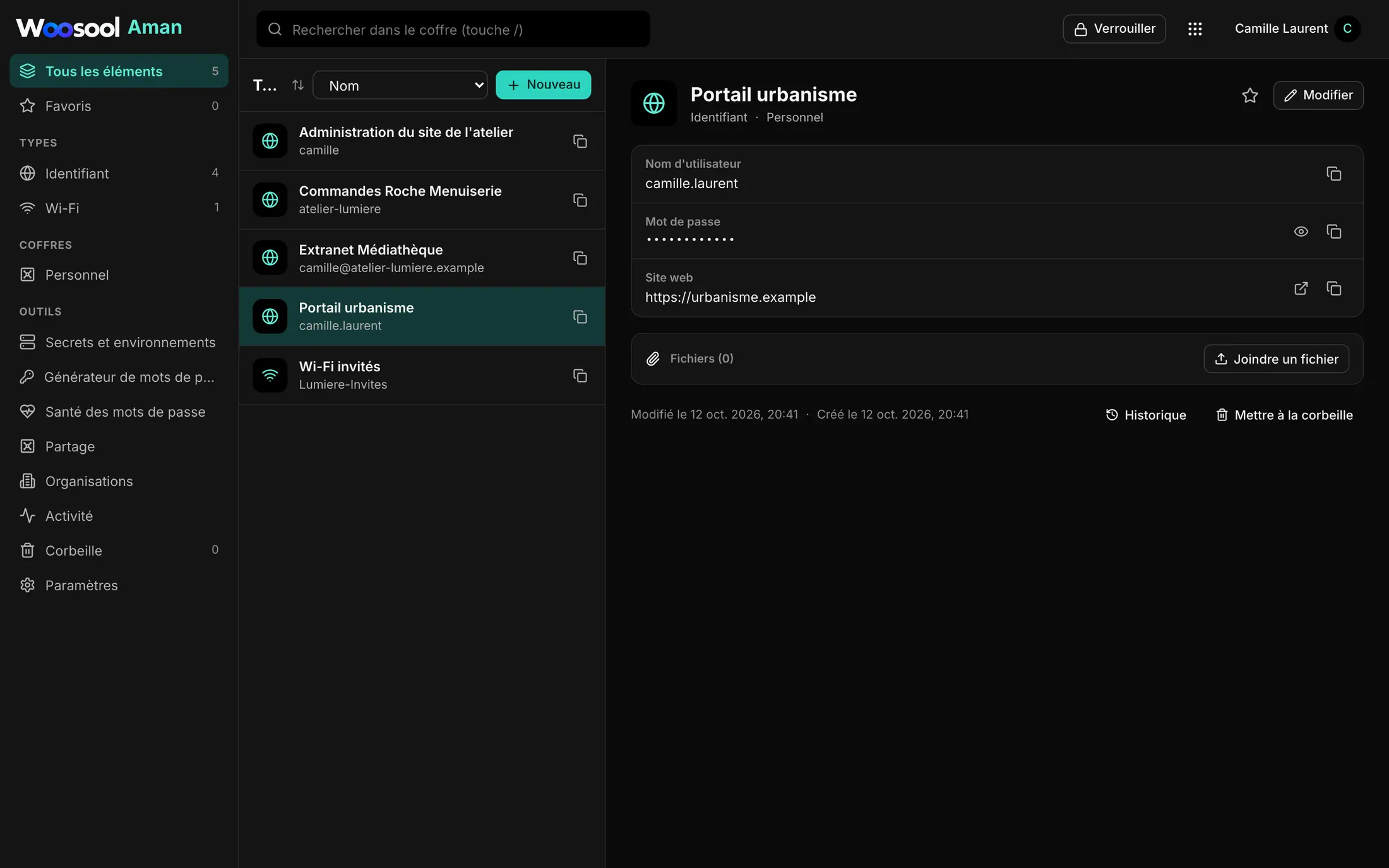The image size is (1389, 868).
Task: Open Santé des mots de passe
Action: coord(119,412)
